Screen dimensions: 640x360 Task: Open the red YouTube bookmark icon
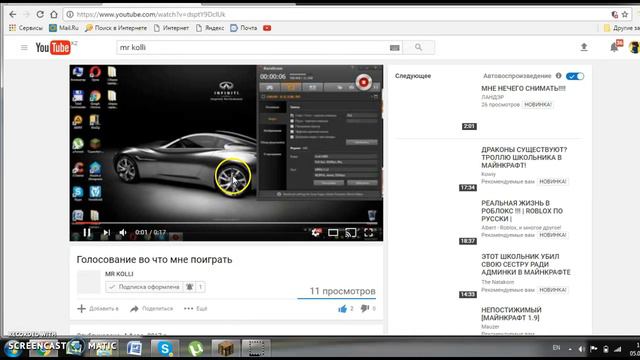pyautogui.click(x=267, y=28)
